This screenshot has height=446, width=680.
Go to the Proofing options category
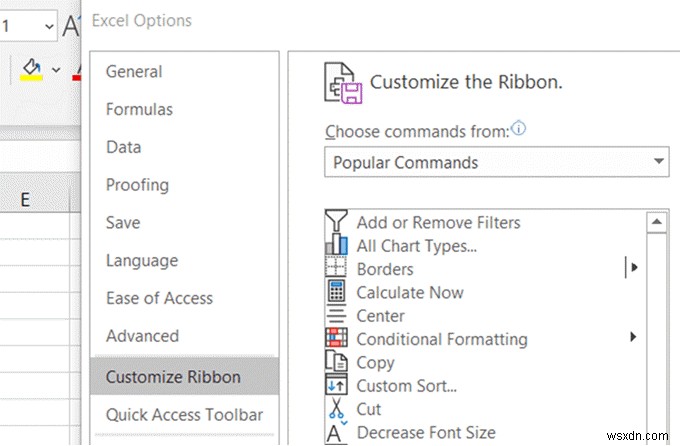pos(137,184)
